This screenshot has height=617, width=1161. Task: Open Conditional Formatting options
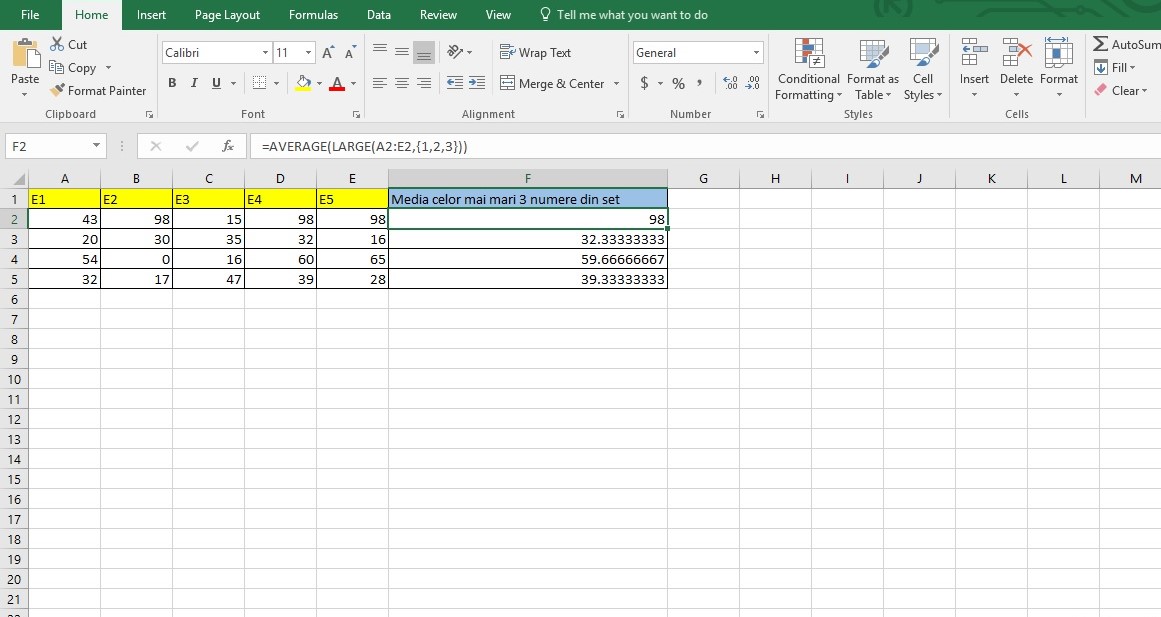tap(807, 70)
